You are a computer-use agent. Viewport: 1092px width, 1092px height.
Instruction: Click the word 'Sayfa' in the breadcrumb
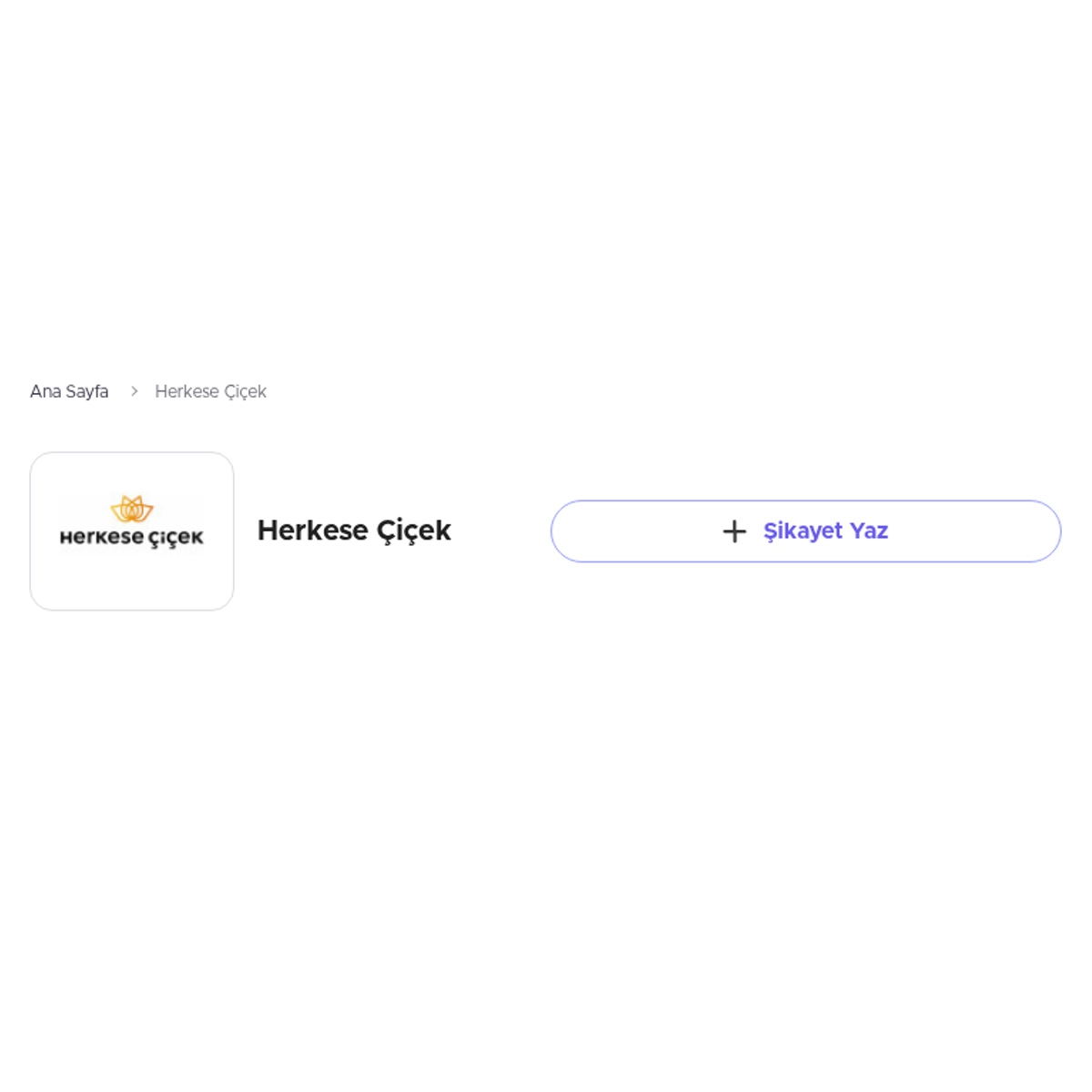coord(87,392)
